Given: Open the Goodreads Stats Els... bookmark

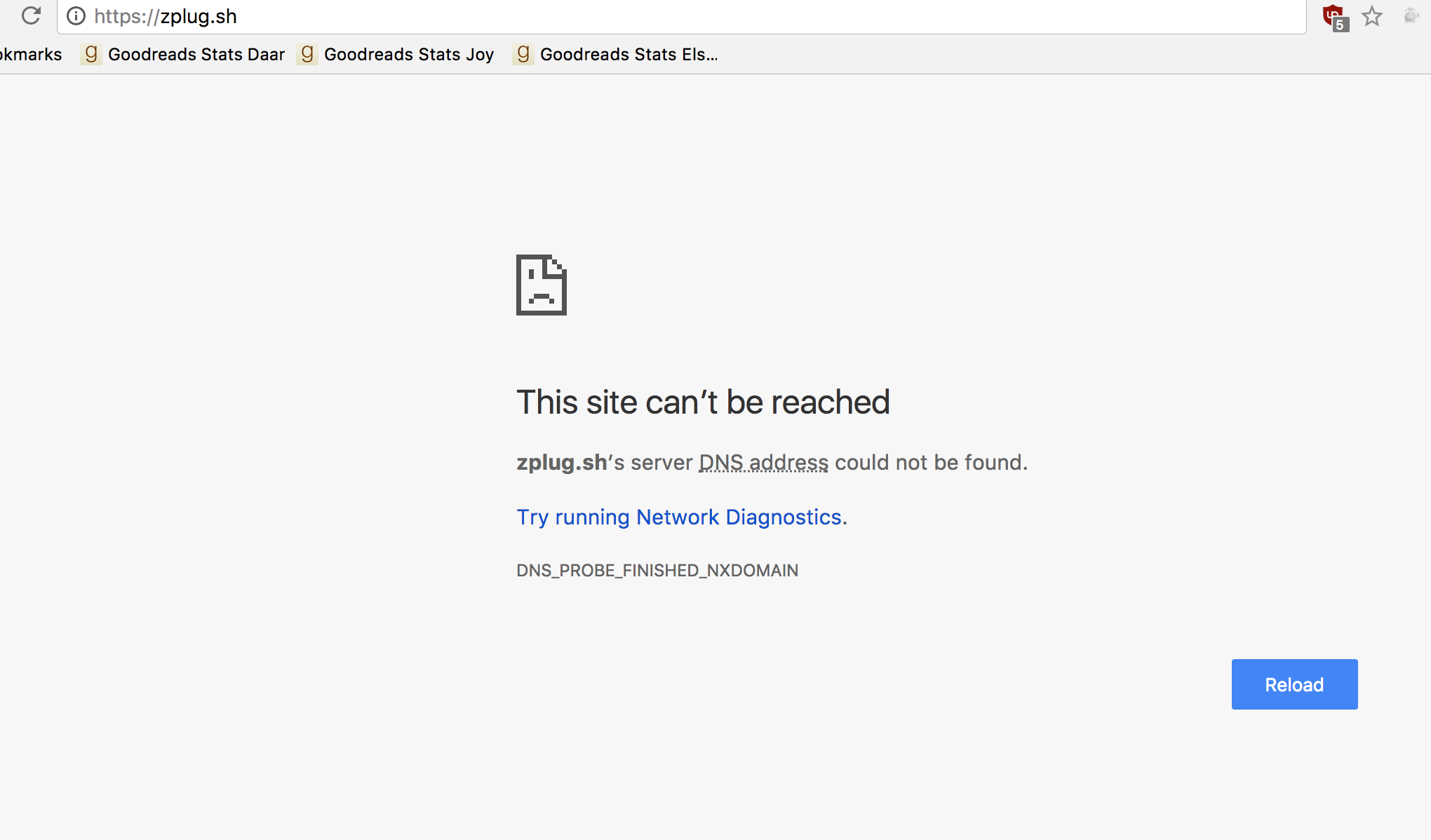Looking at the screenshot, I should (615, 54).
